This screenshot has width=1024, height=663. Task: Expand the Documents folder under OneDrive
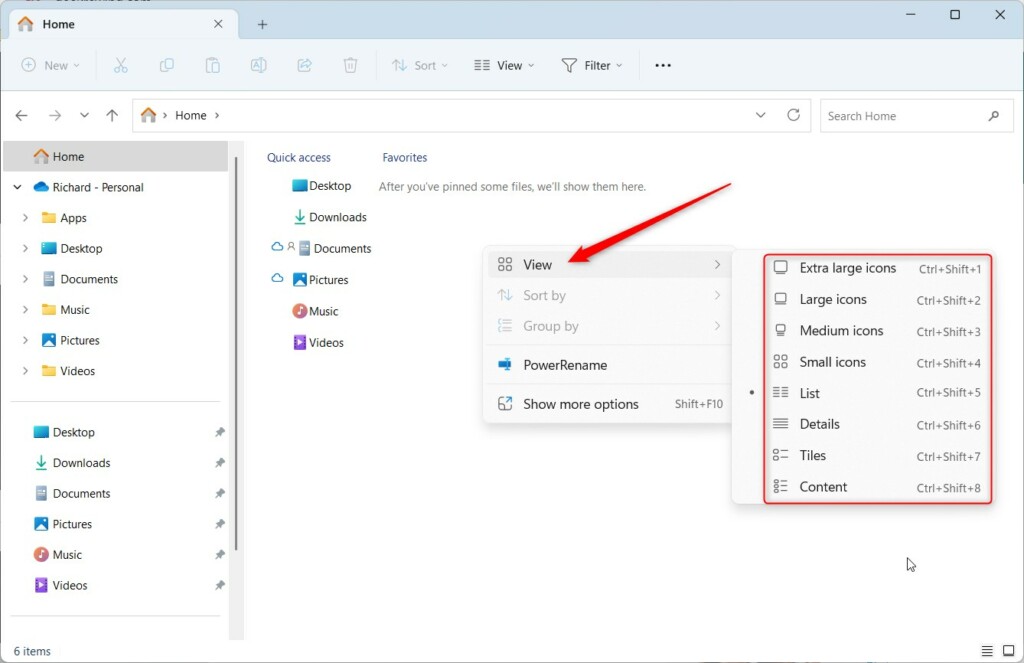coord(25,279)
